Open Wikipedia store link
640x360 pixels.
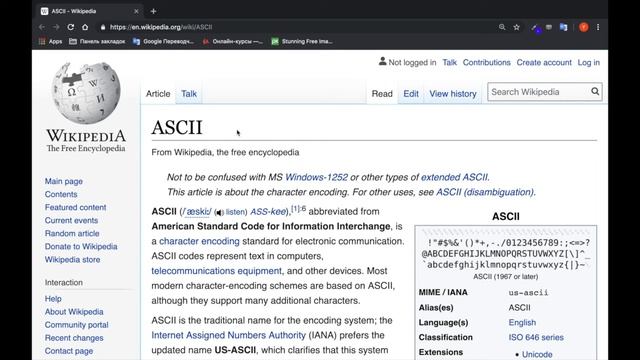tap(72, 260)
